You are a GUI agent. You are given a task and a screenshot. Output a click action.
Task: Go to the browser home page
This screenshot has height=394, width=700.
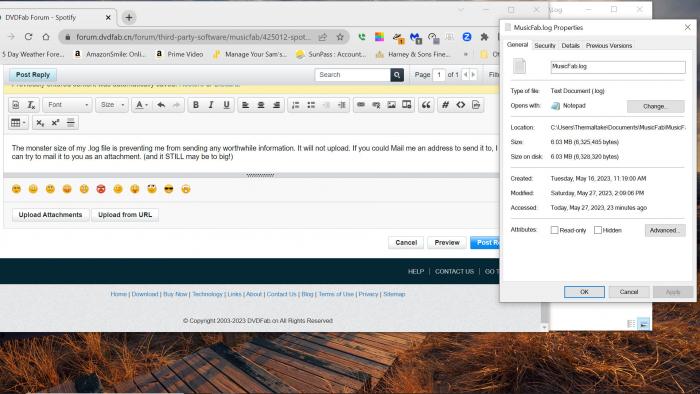click(x=46, y=37)
